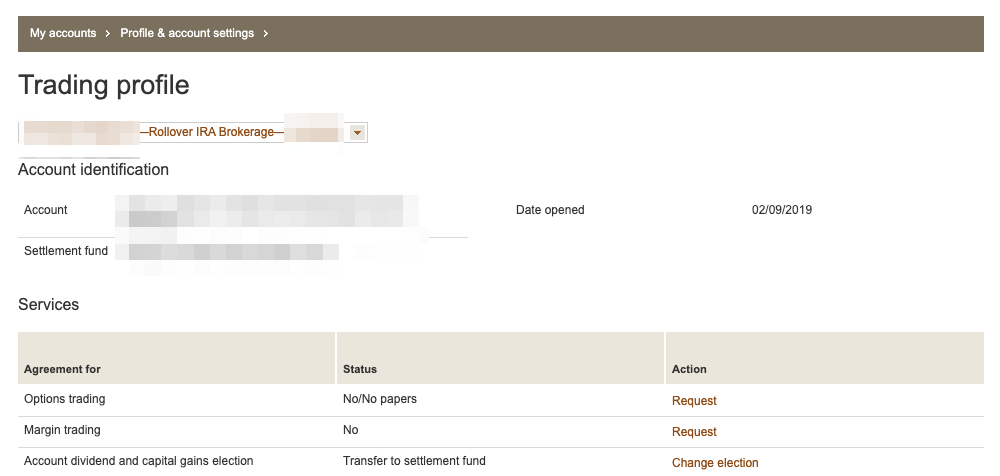Click the Trading profile page heading
1000x476 pixels.
pyautogui.click(x=104, y=85)
